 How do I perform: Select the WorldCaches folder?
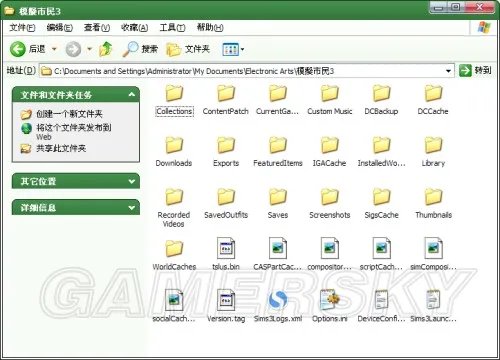(174, 255)
